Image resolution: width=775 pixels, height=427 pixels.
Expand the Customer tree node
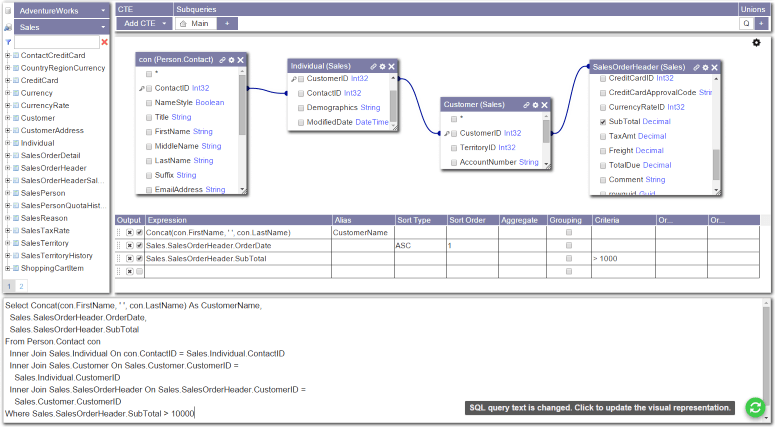pos(7,118)
